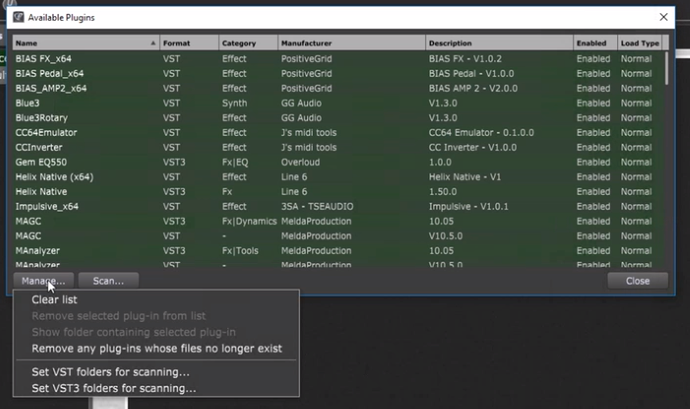Click the 3SA - TSEAUDIO manufacturer cell
This screenshot has width=690, height=409.
pyautogui.click(x=317, y=206)
